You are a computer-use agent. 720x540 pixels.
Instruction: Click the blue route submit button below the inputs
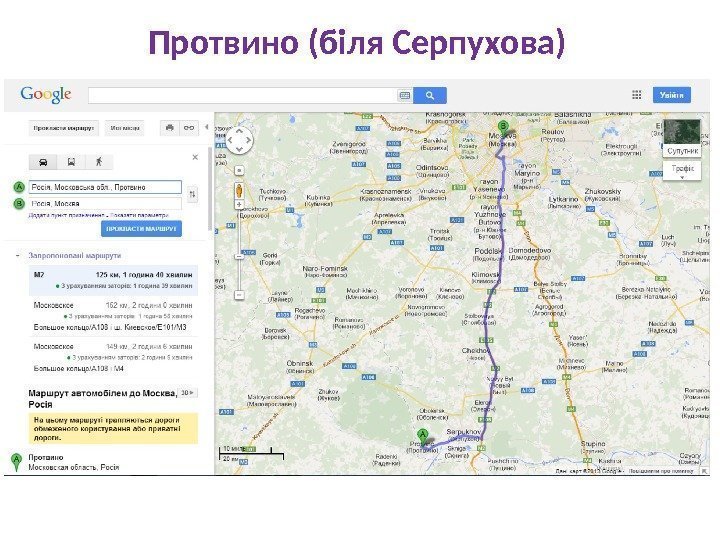(x=141, y=229)
